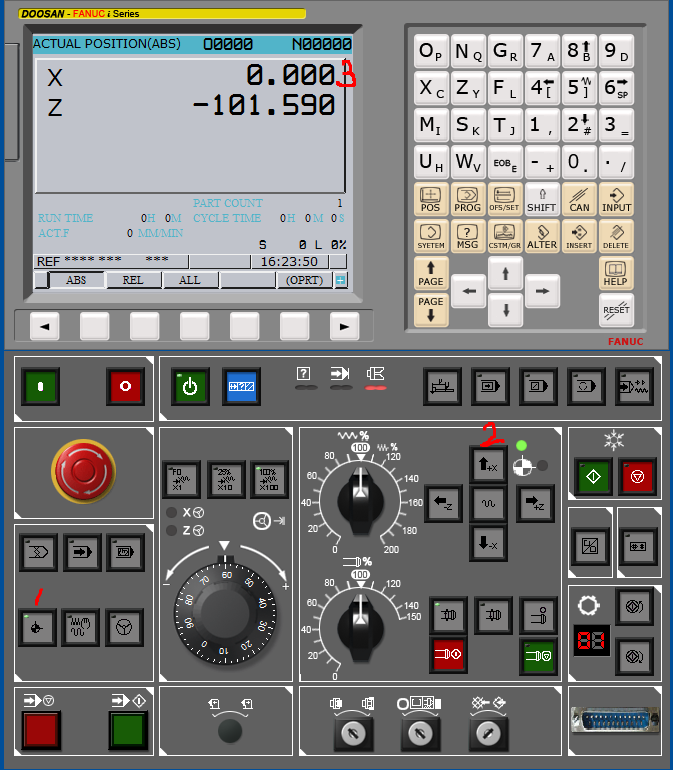Click the blue panel button
The image size is (673, 770).
click(241, 386)
